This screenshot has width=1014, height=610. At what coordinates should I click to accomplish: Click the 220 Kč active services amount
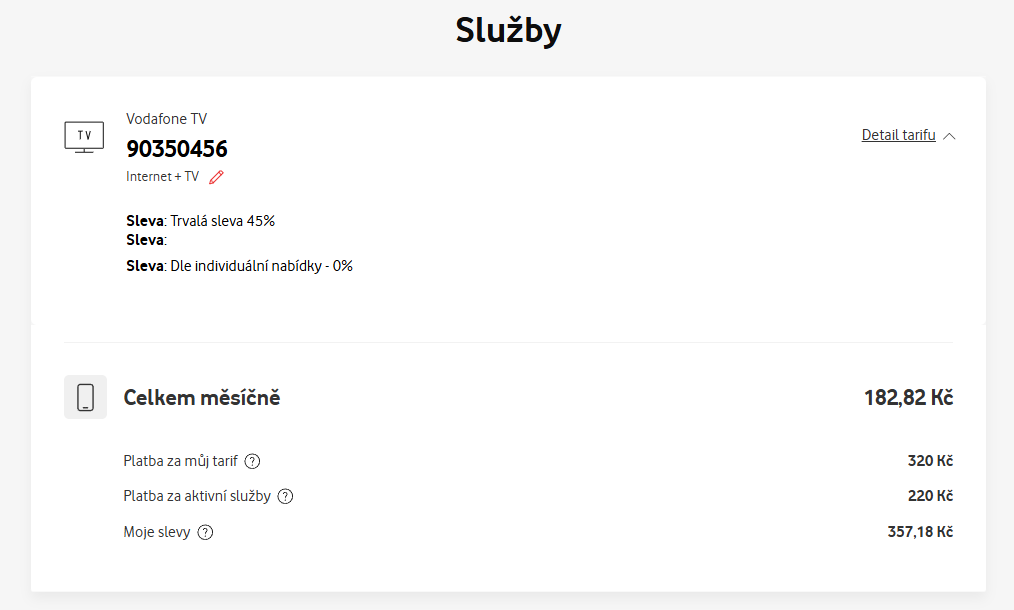coord(929,496)
